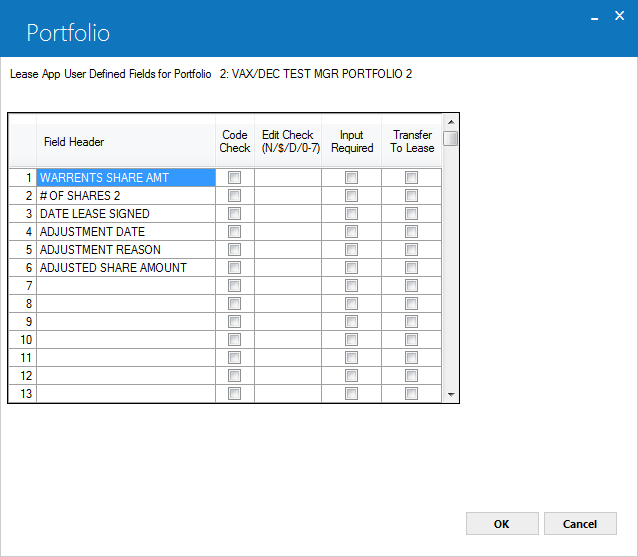Click the empty Field Header cell in row 7
The width and height of the screenshot is (638, 557).
click(126, 286)
